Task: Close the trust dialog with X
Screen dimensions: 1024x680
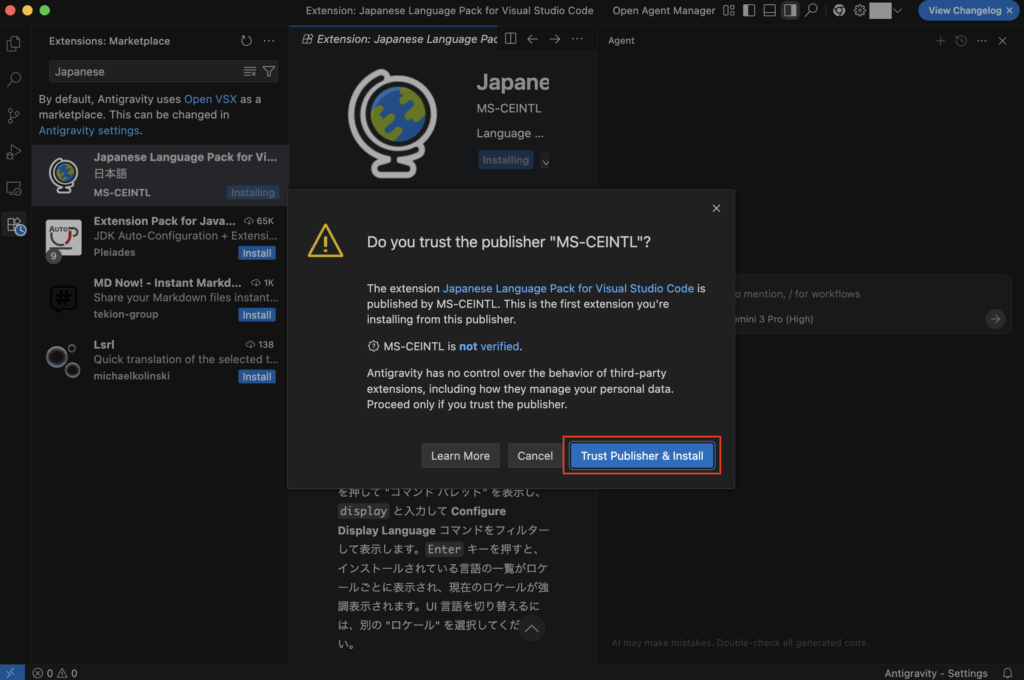Action: tap(716, 208)
